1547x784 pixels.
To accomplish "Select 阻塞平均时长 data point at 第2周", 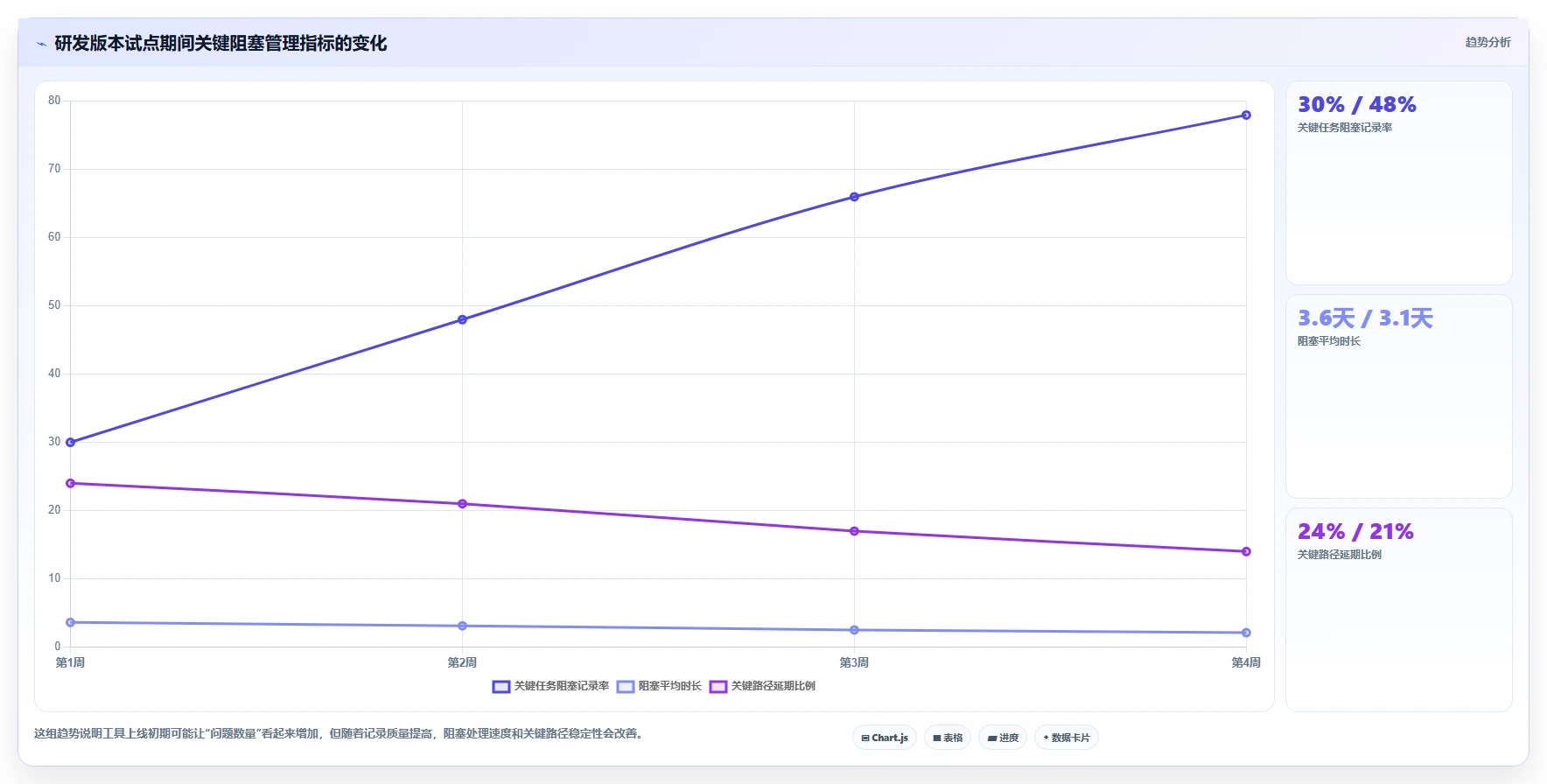I will [462, 626].
